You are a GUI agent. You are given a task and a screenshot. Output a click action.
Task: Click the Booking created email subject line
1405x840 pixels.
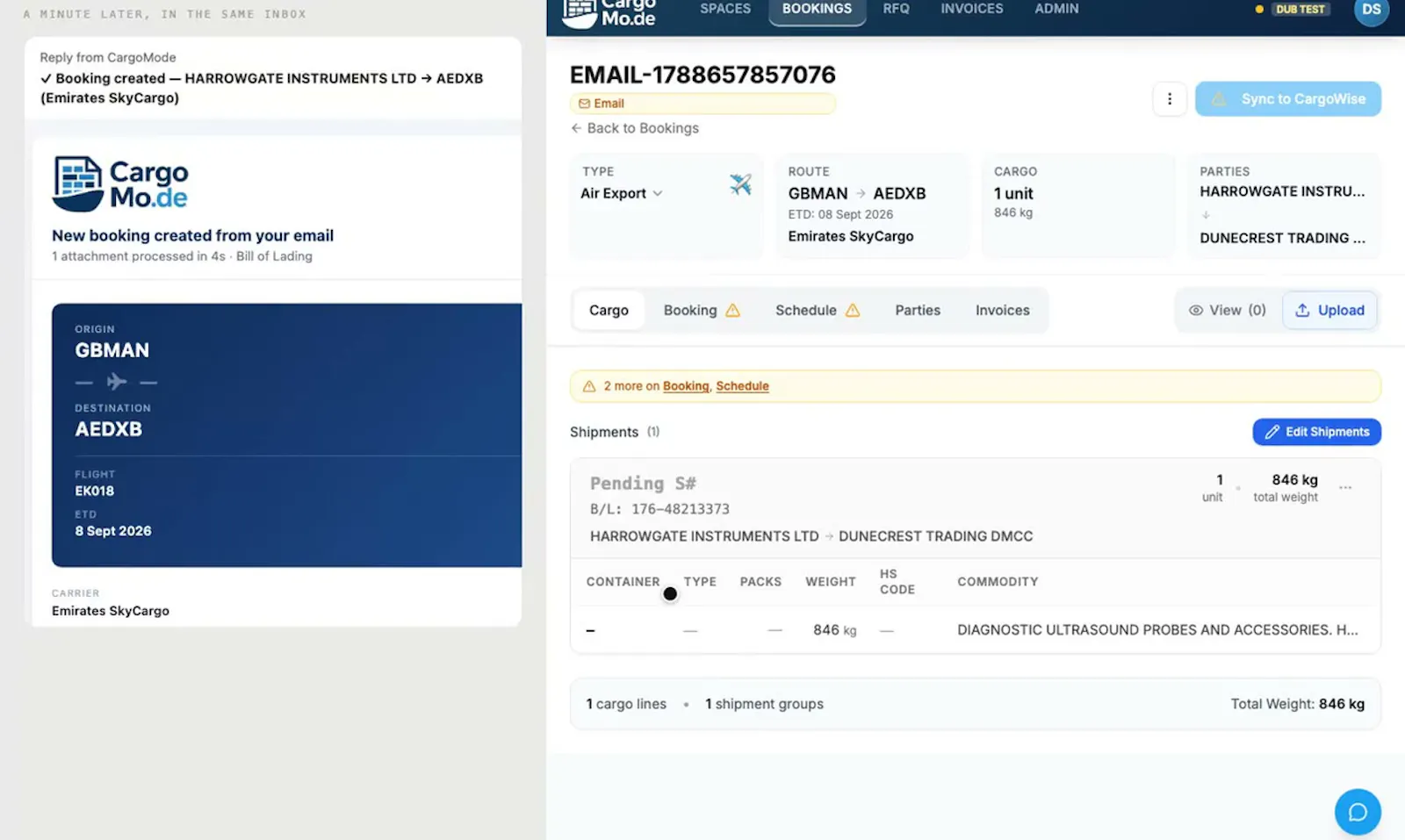[x=262, y=88]
